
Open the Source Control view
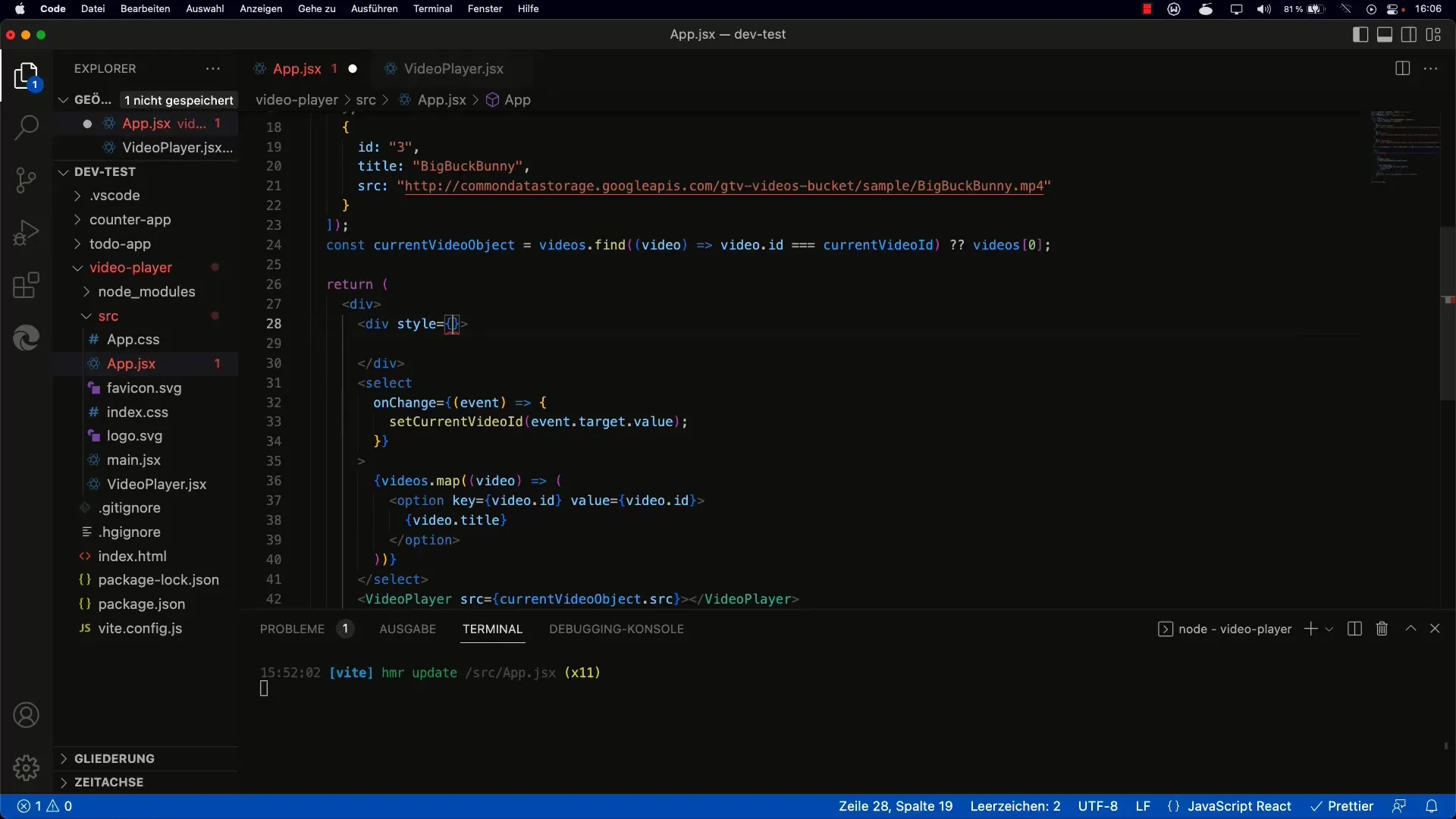26,180
